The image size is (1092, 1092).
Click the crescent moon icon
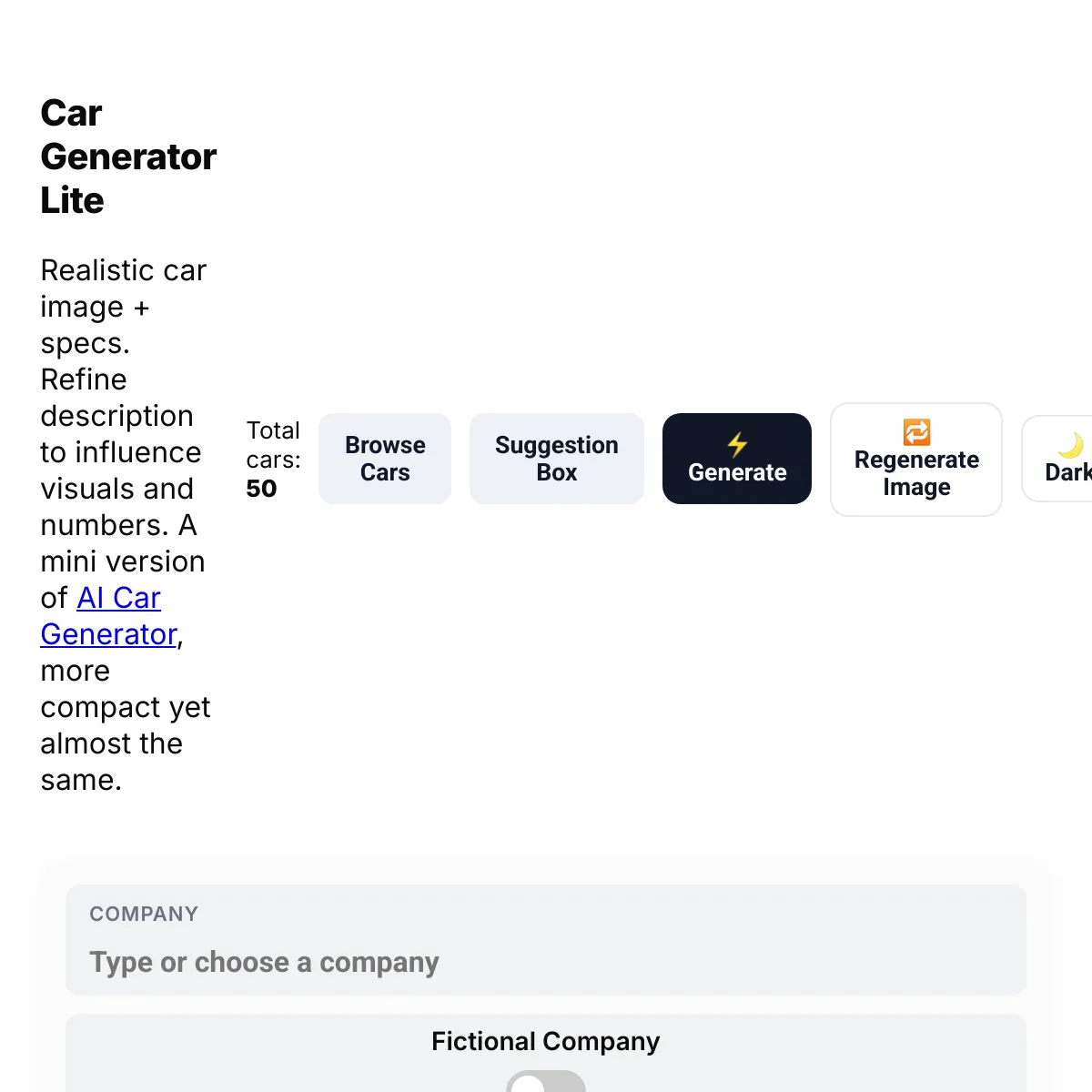(x=1071, y=446)
